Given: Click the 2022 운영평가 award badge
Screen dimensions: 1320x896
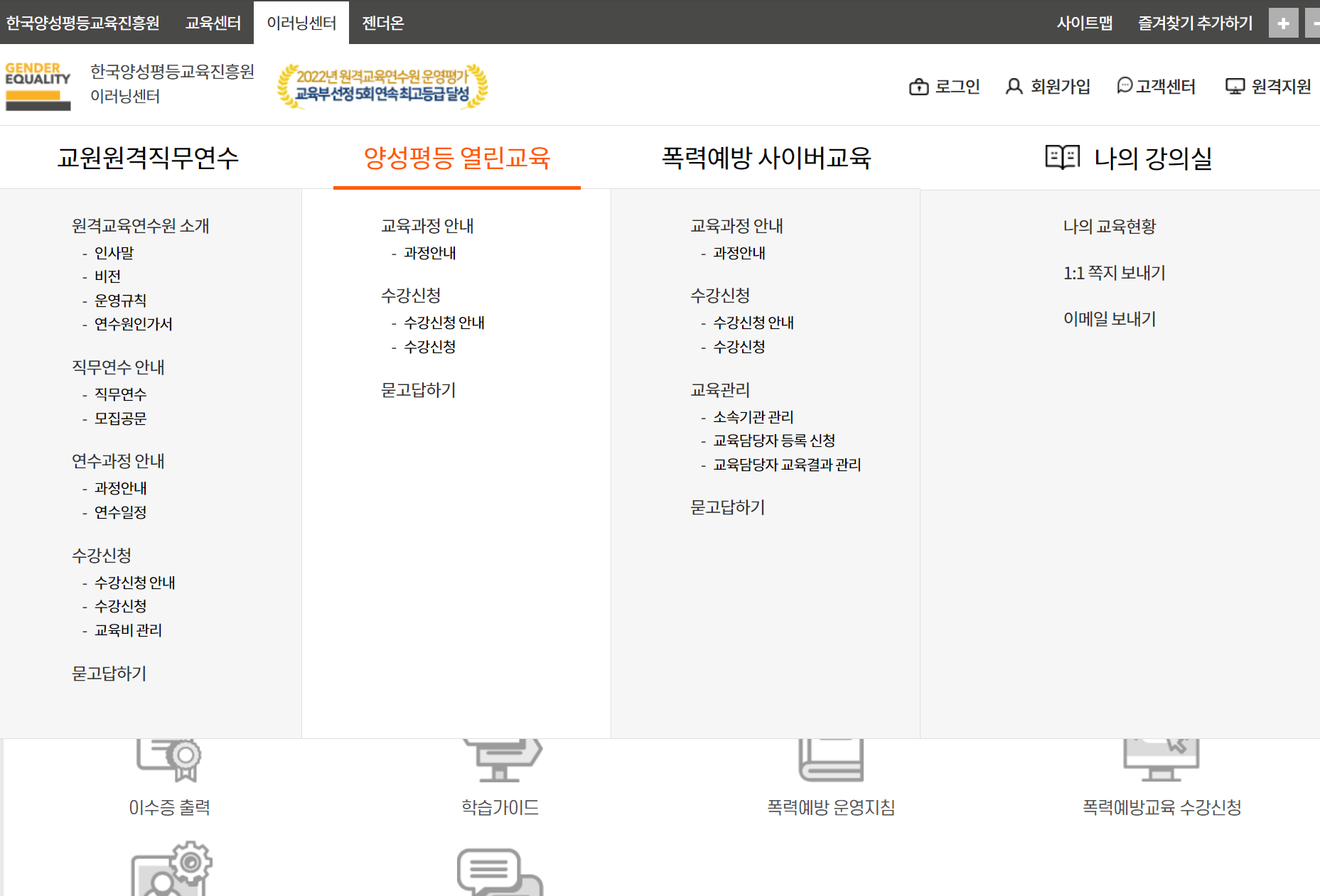Looking at the screenshot, I should click(x=382, y=87).
